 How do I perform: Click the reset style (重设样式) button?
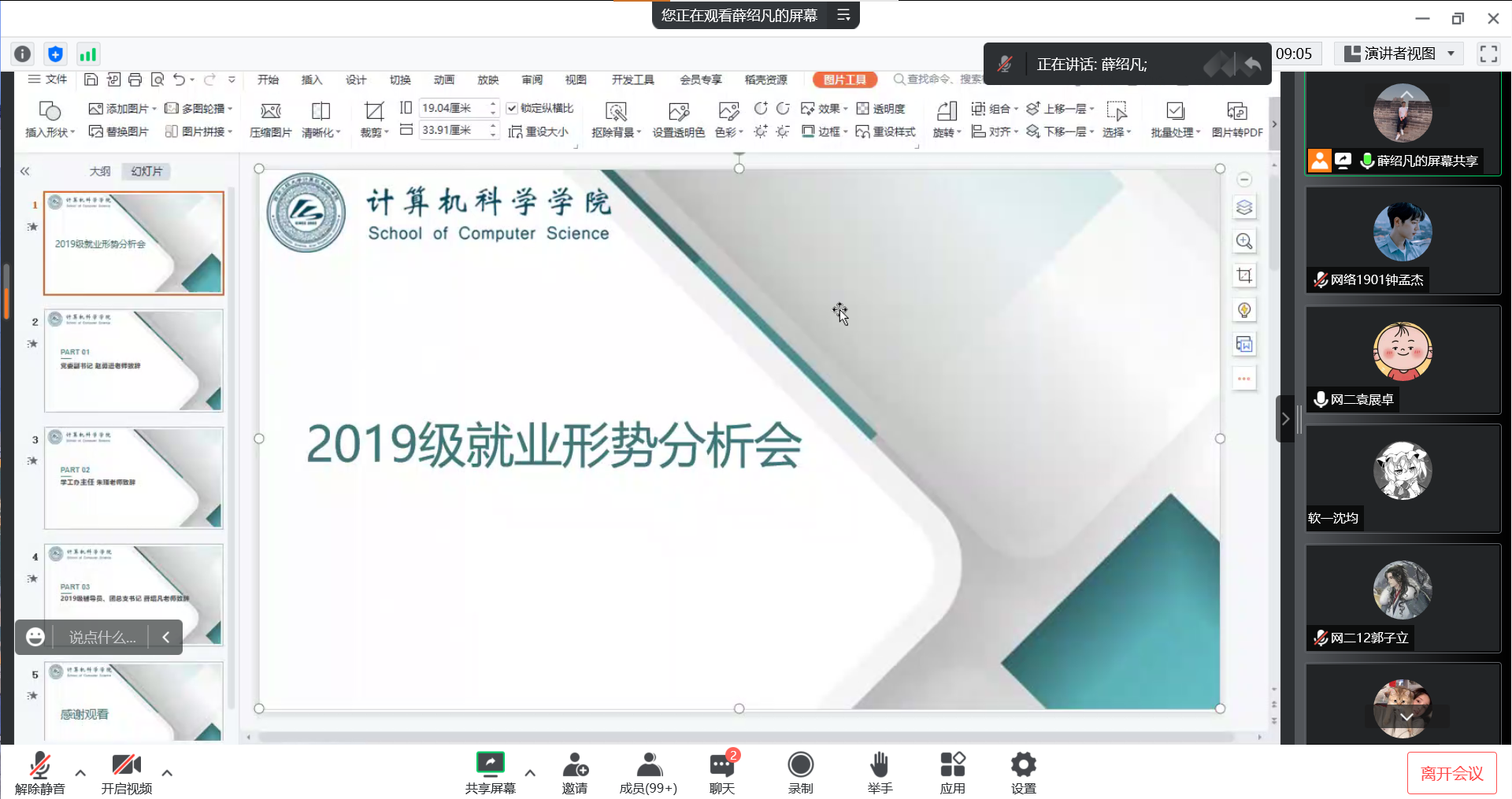886,131
